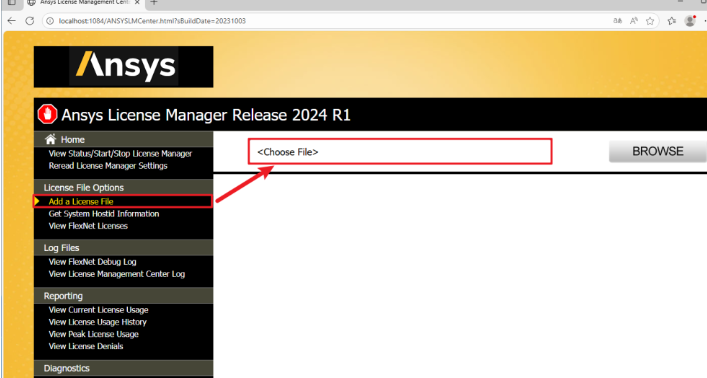Open the translate icon in address bar
The image size is (707, 378).
[x=617, y=21]
